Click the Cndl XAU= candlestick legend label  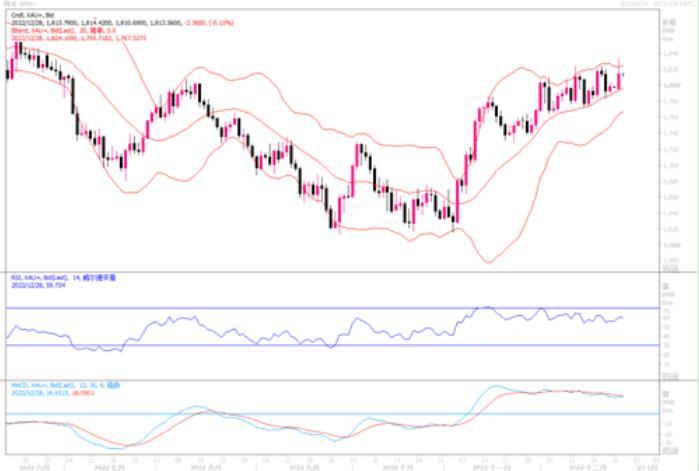point(30,15)
